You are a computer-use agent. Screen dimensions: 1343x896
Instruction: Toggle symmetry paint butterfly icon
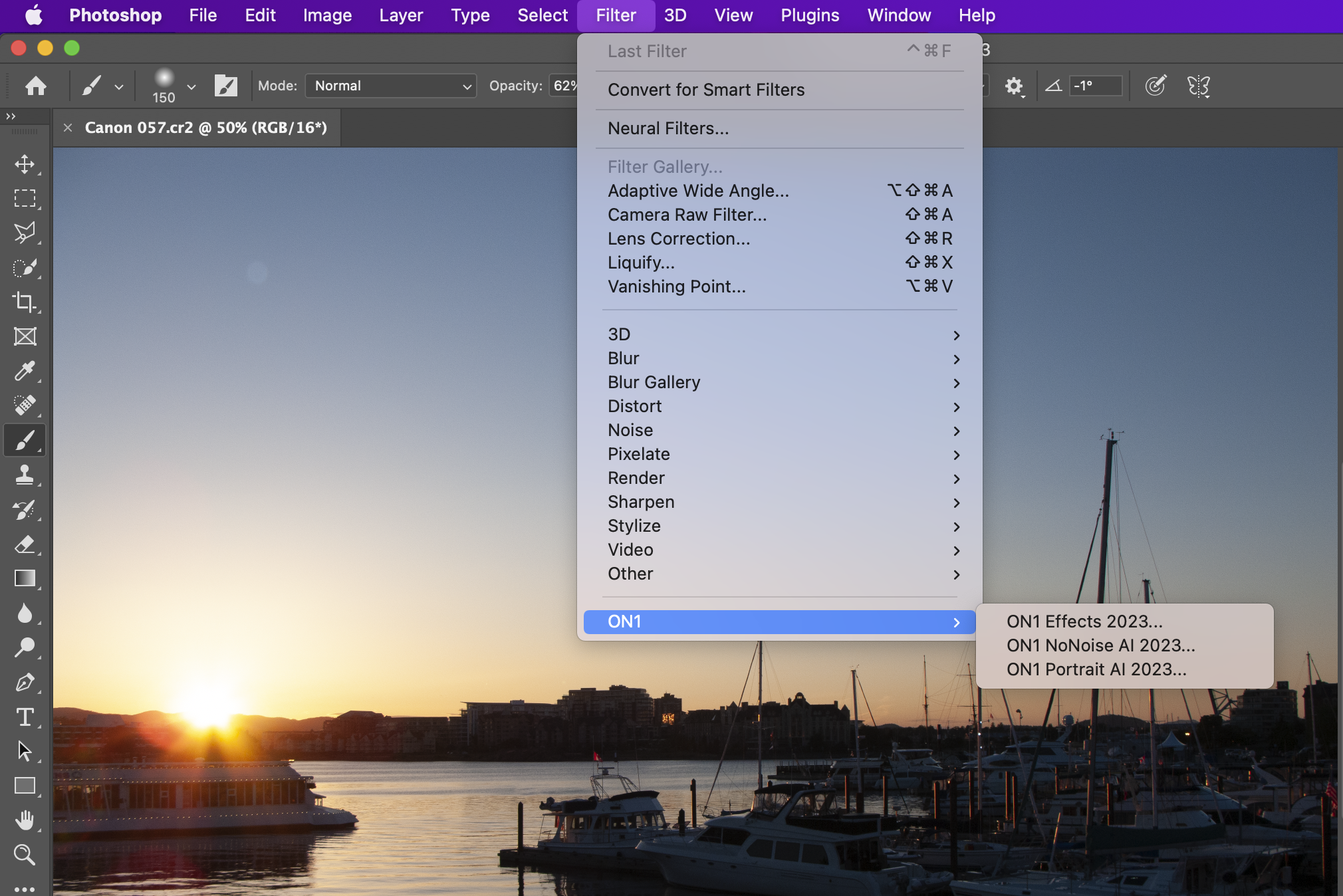click(1198, 86)
